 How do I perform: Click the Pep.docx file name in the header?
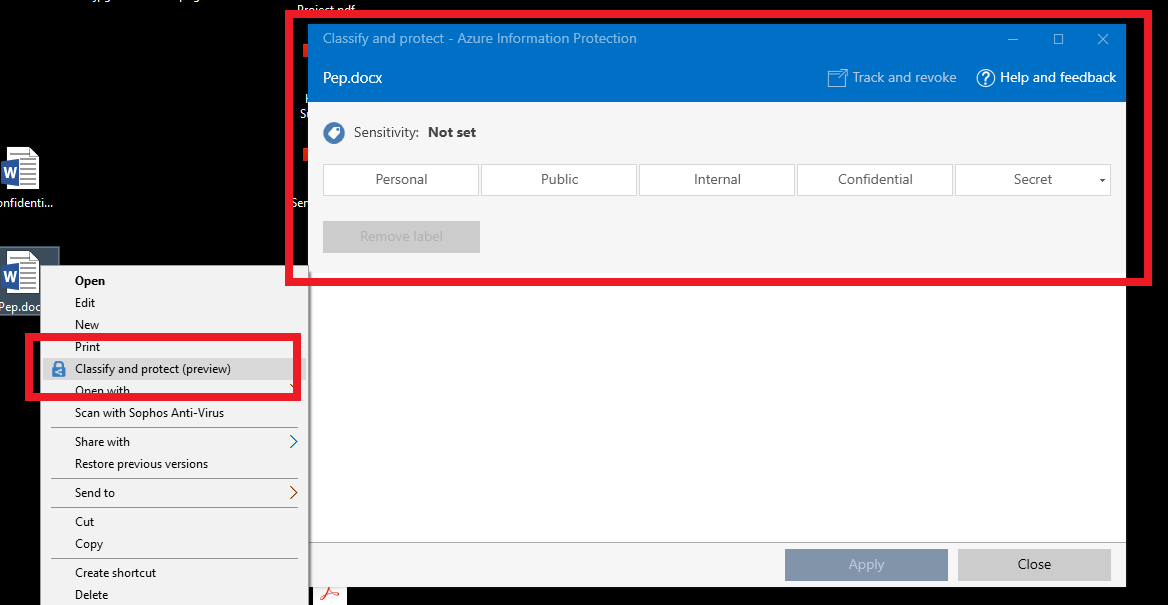tap(352, 78)
